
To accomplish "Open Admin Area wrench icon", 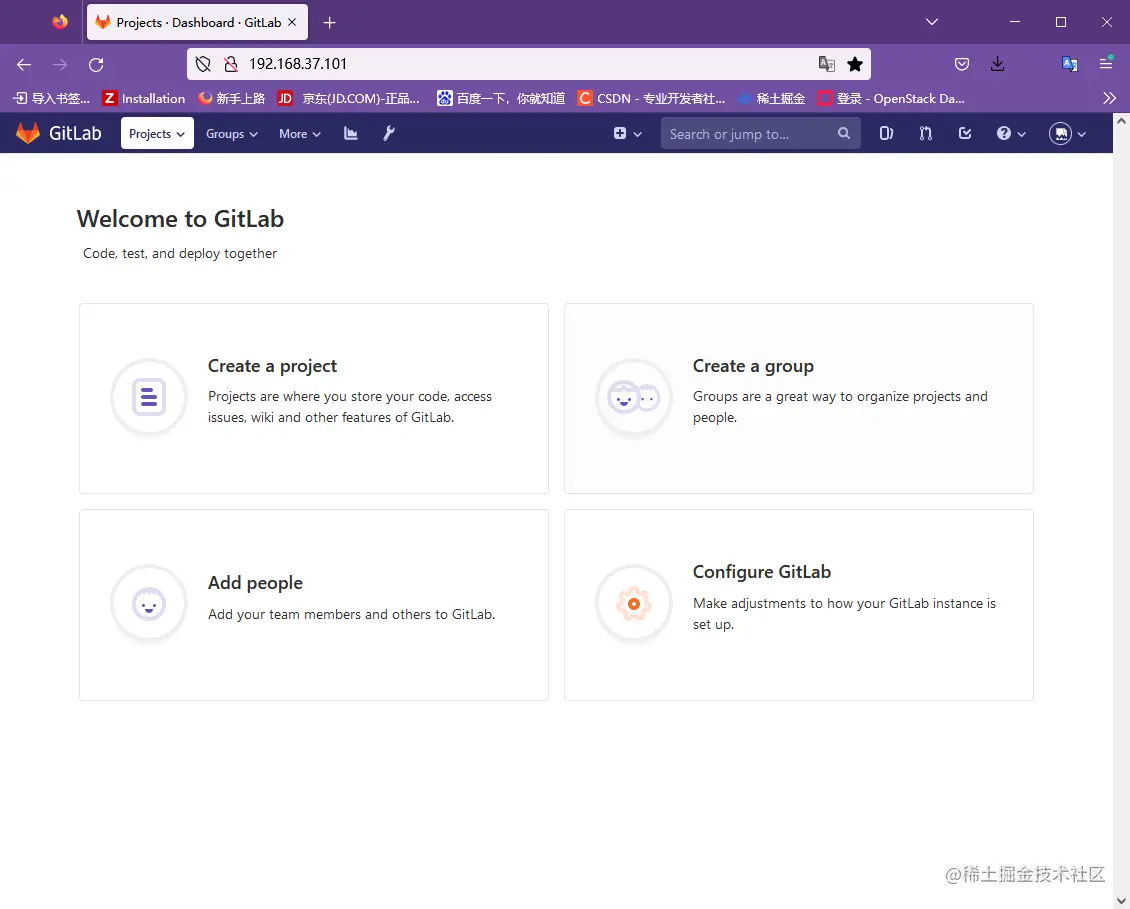I will tap(389, 133).
